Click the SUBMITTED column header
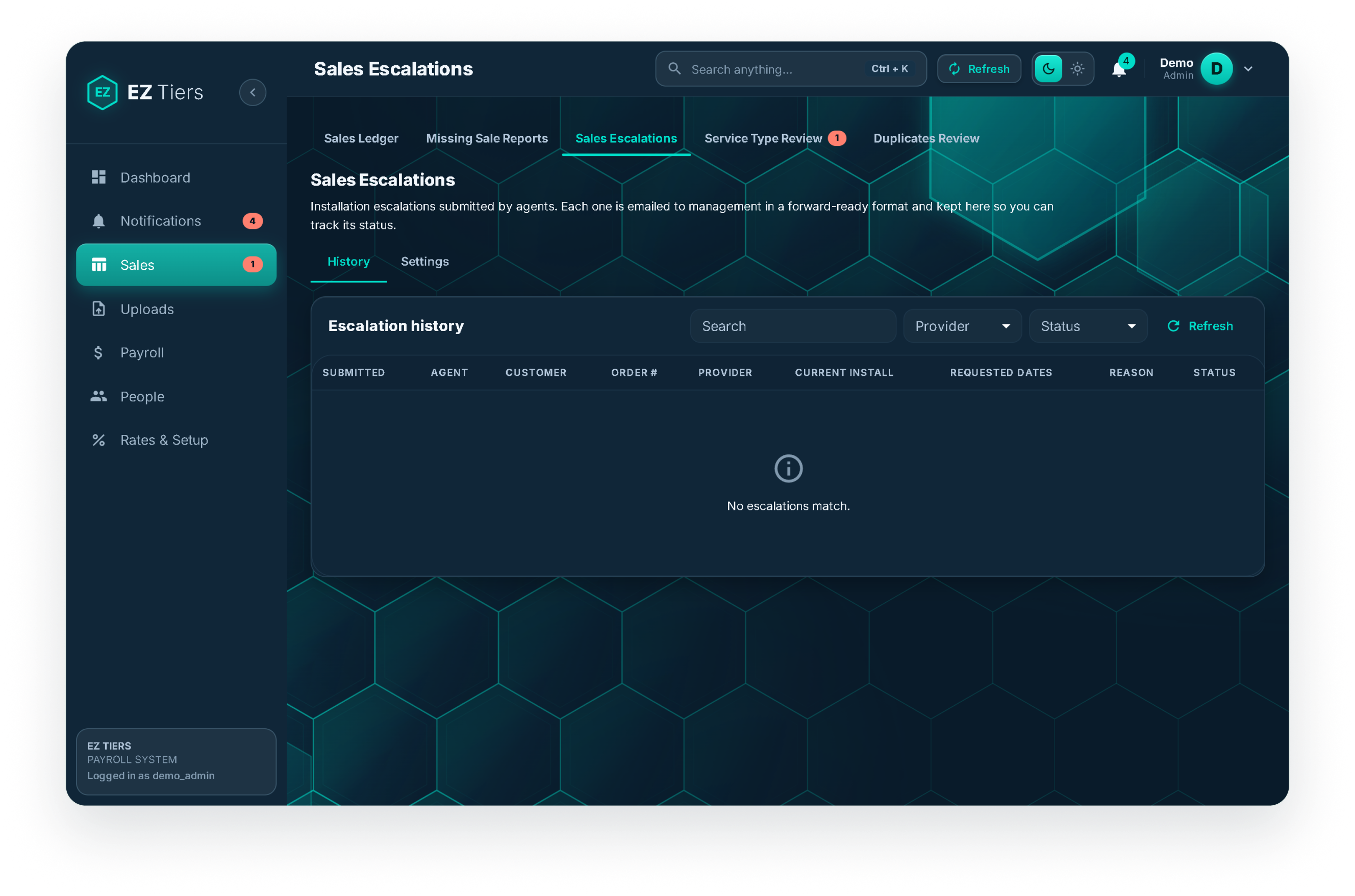1355x896 pixels. (353, 373)
